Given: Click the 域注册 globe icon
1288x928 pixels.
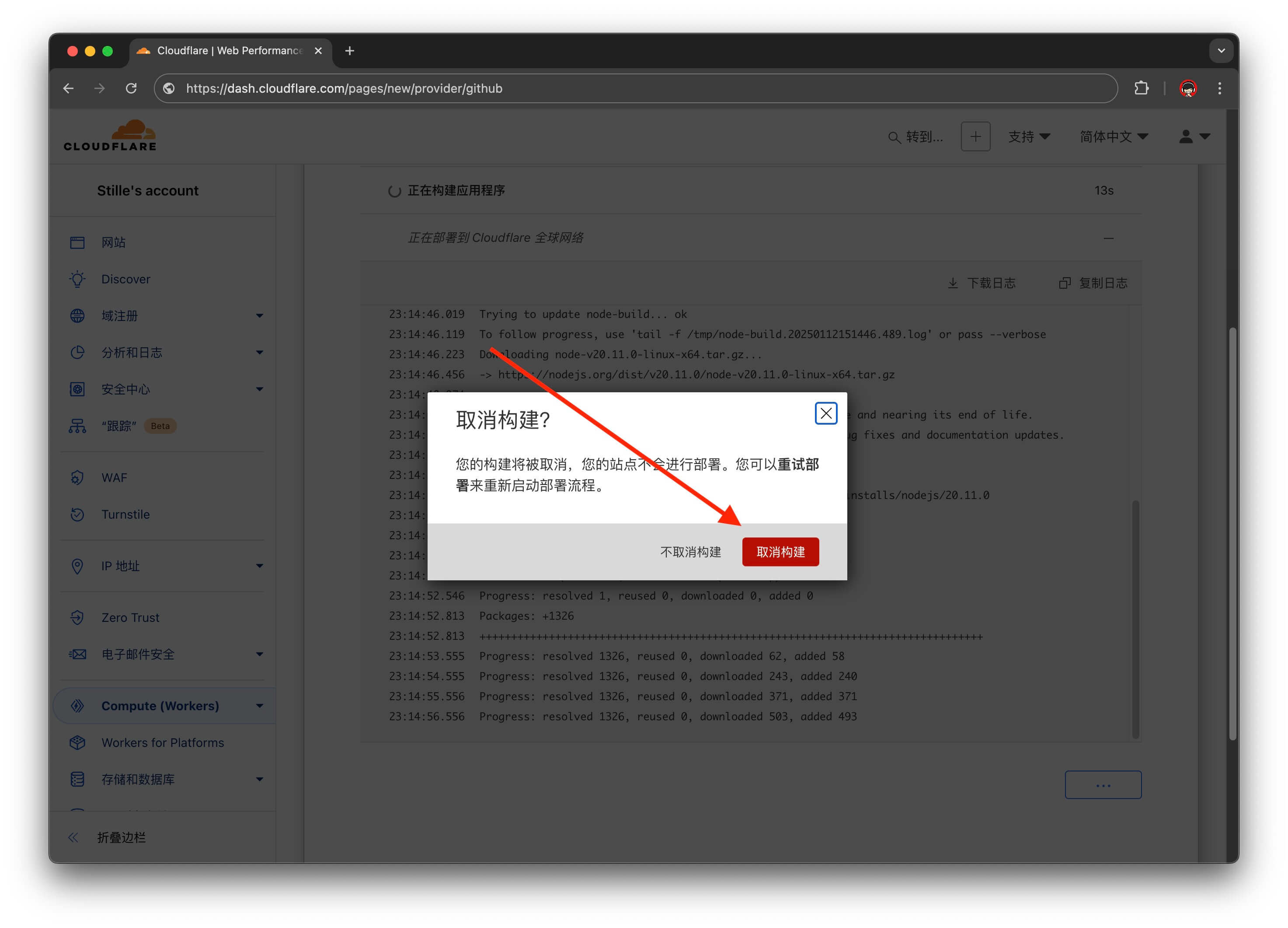Looking at the screenshot, I should pos(77,316).
